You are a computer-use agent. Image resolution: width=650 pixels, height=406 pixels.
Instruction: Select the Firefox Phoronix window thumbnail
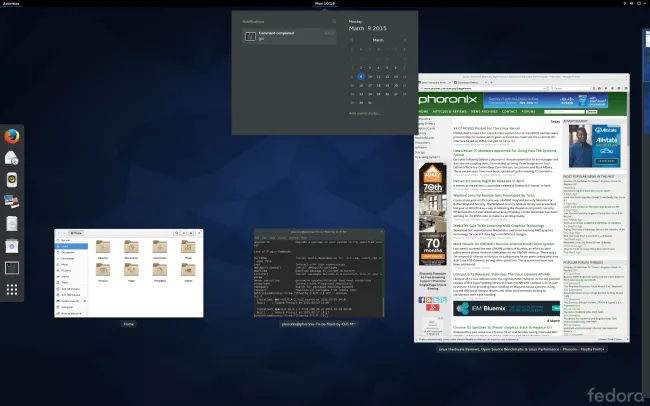pos(521,208)
